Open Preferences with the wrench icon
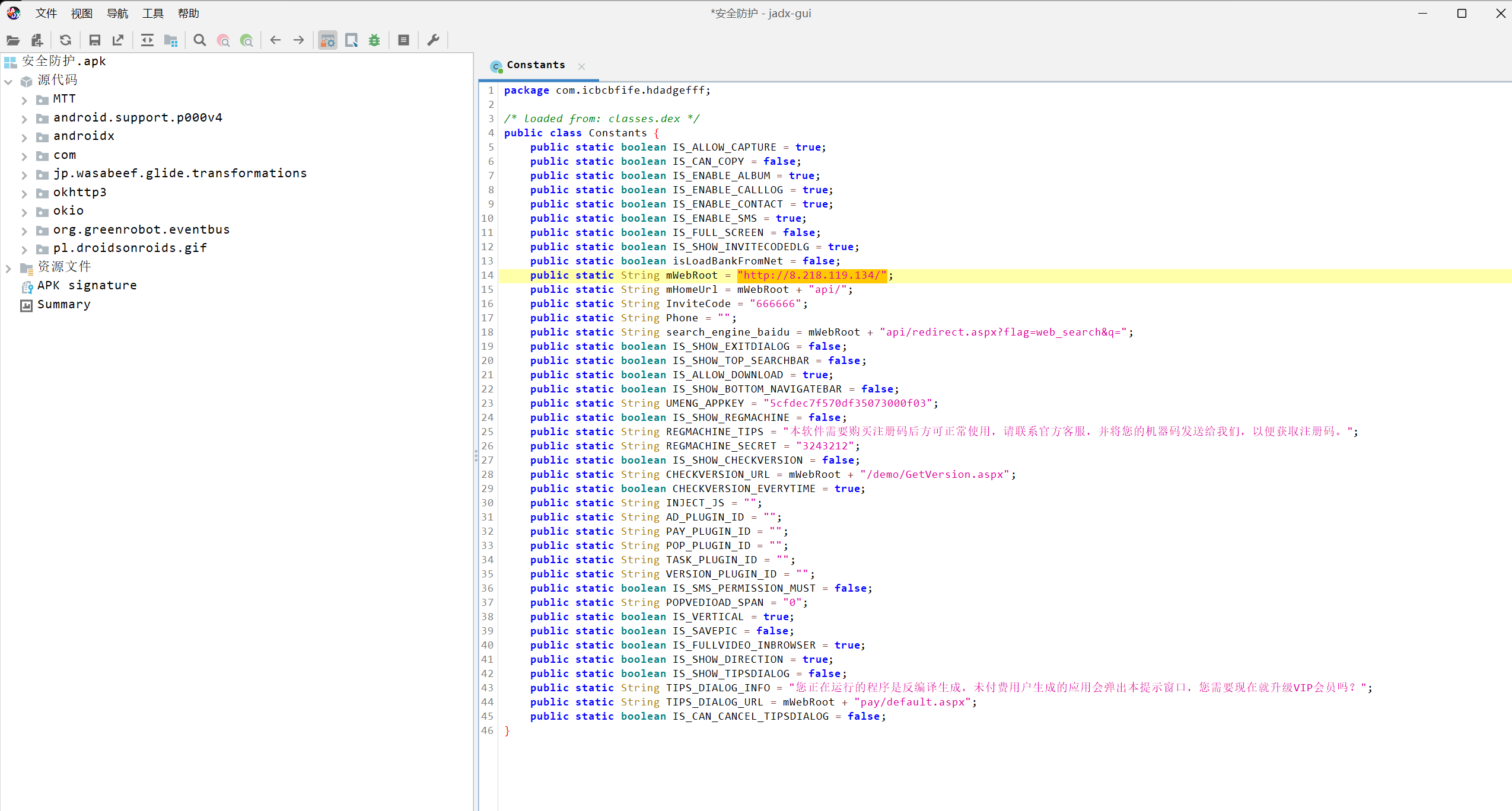1512x811 pixels. [x=434, y=40]
